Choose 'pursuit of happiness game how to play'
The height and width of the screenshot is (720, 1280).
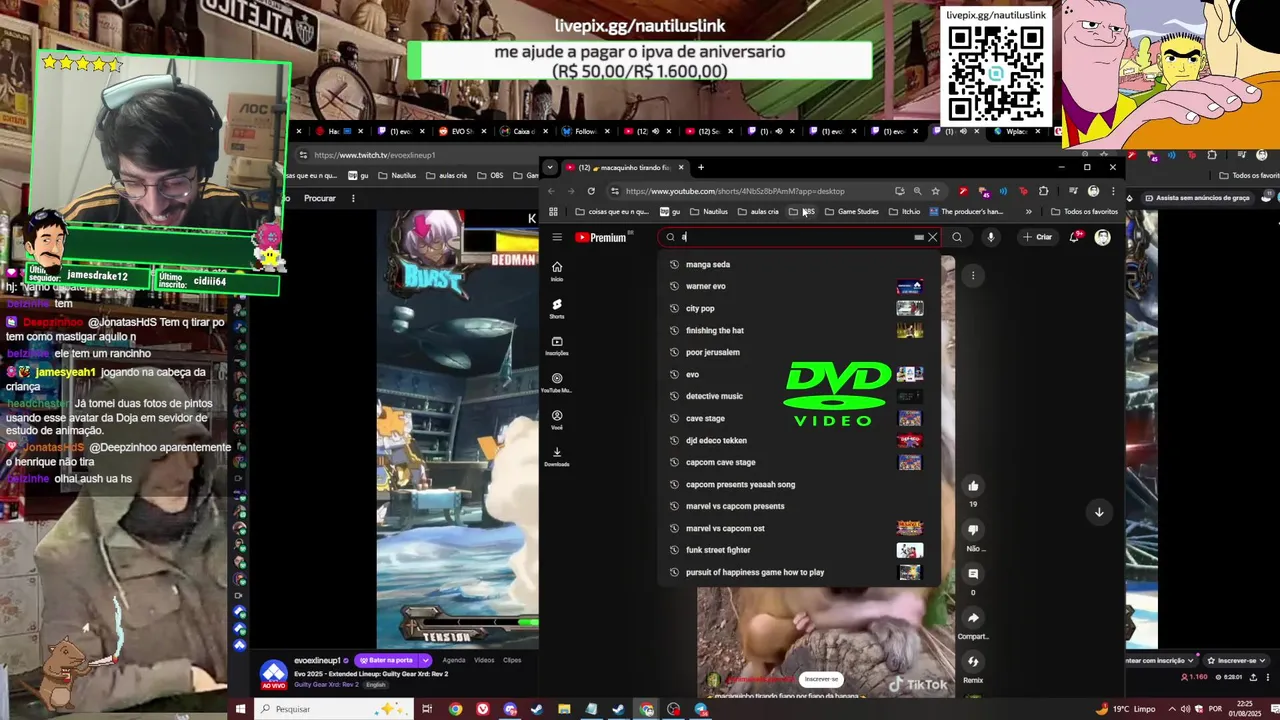tap(798, 572)
